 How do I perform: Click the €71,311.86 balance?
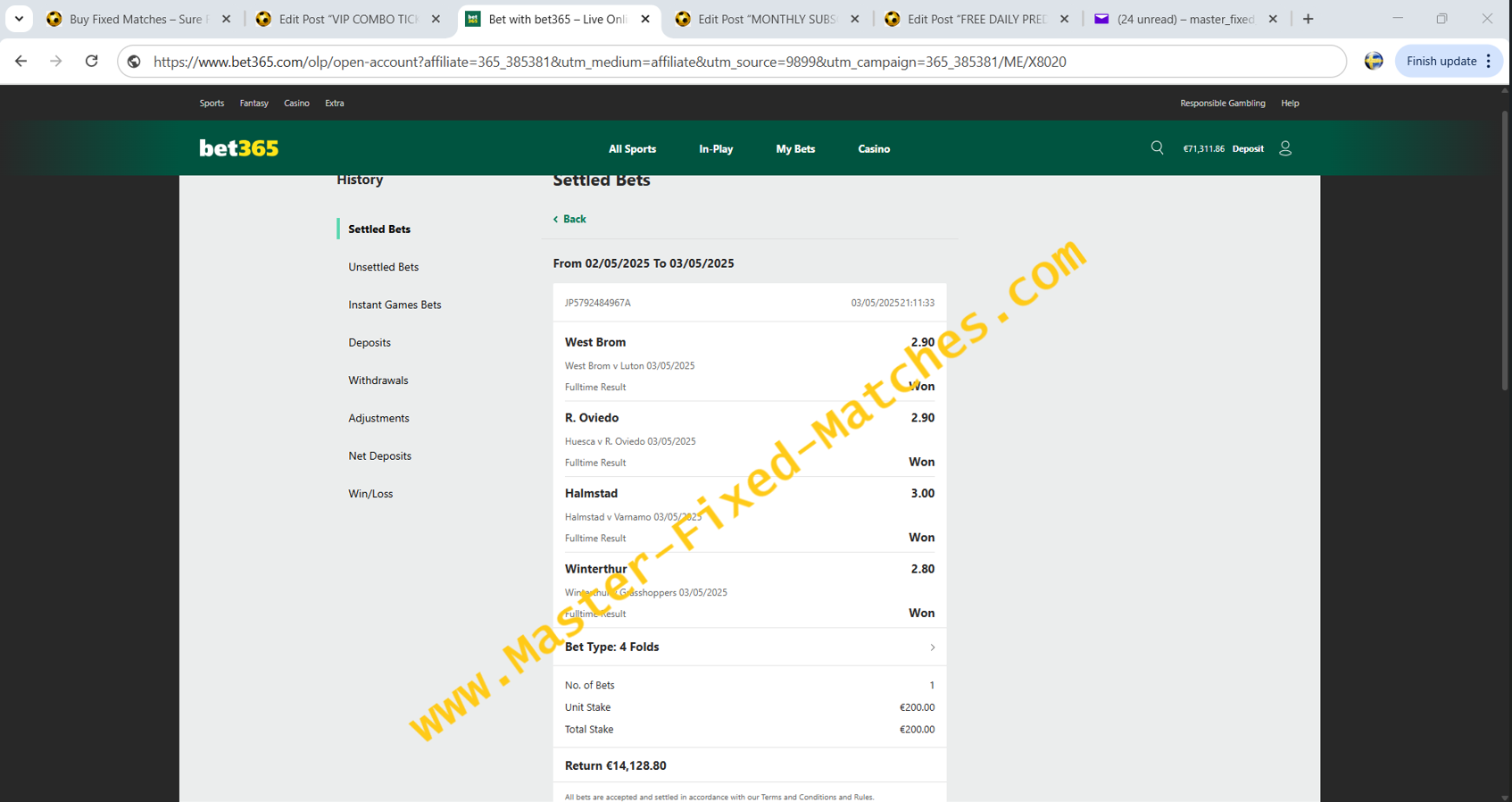coord(1203,149)
